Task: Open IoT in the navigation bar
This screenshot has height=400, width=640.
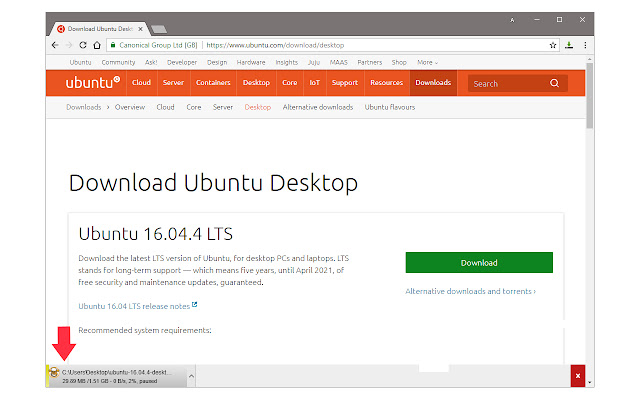Action: 314,82
